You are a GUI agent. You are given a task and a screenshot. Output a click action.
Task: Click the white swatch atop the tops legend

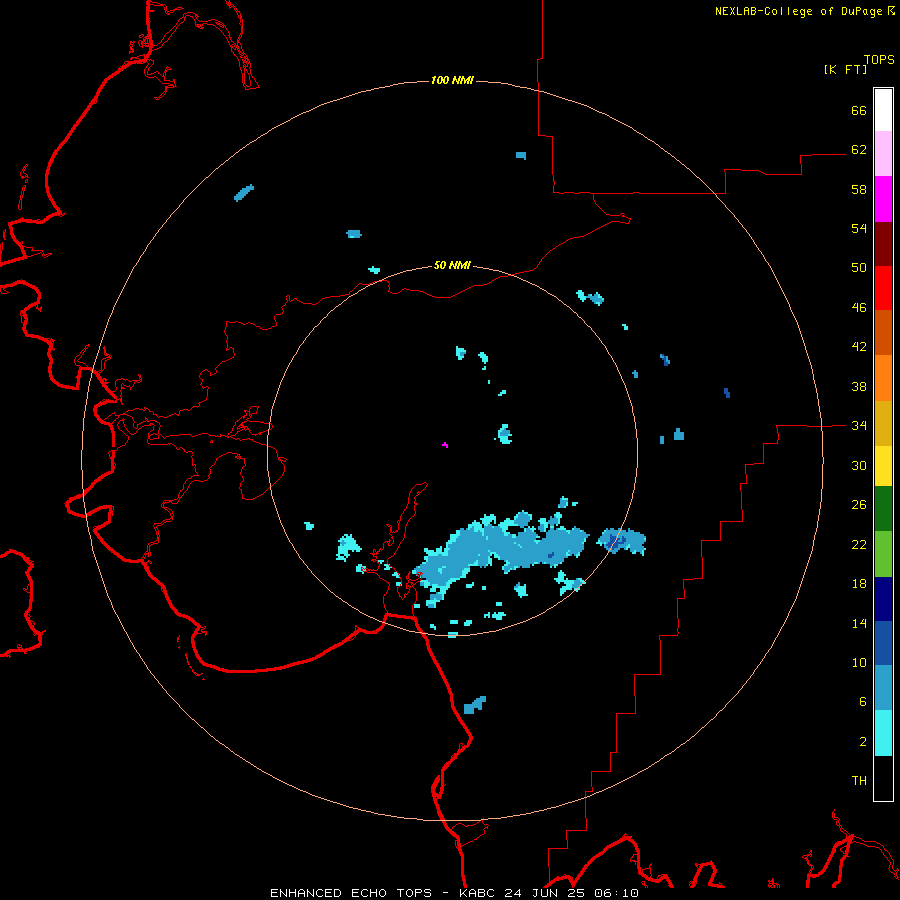(883, 110)
